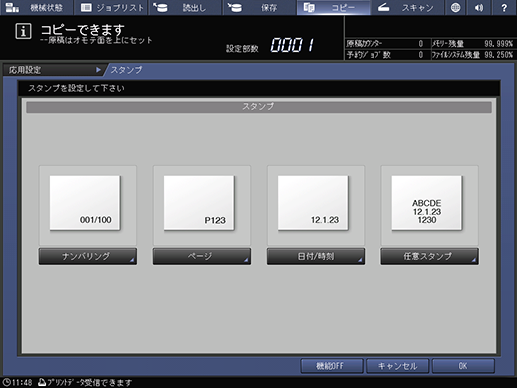Open the ページ page stamp settings
The height and width of the screenshot is (388, 517).
(202, 256)
